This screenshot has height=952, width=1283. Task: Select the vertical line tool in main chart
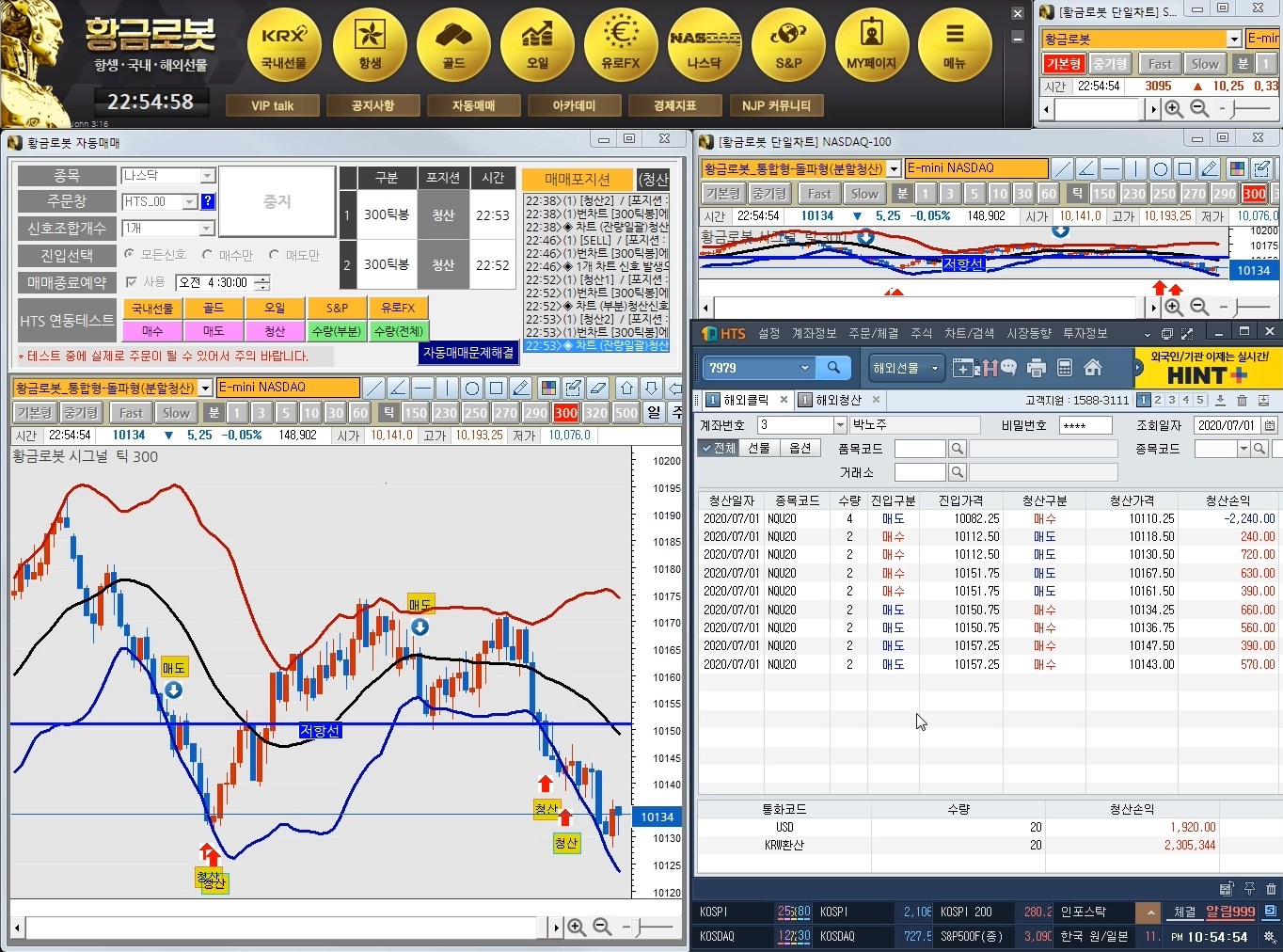point(447,388)
